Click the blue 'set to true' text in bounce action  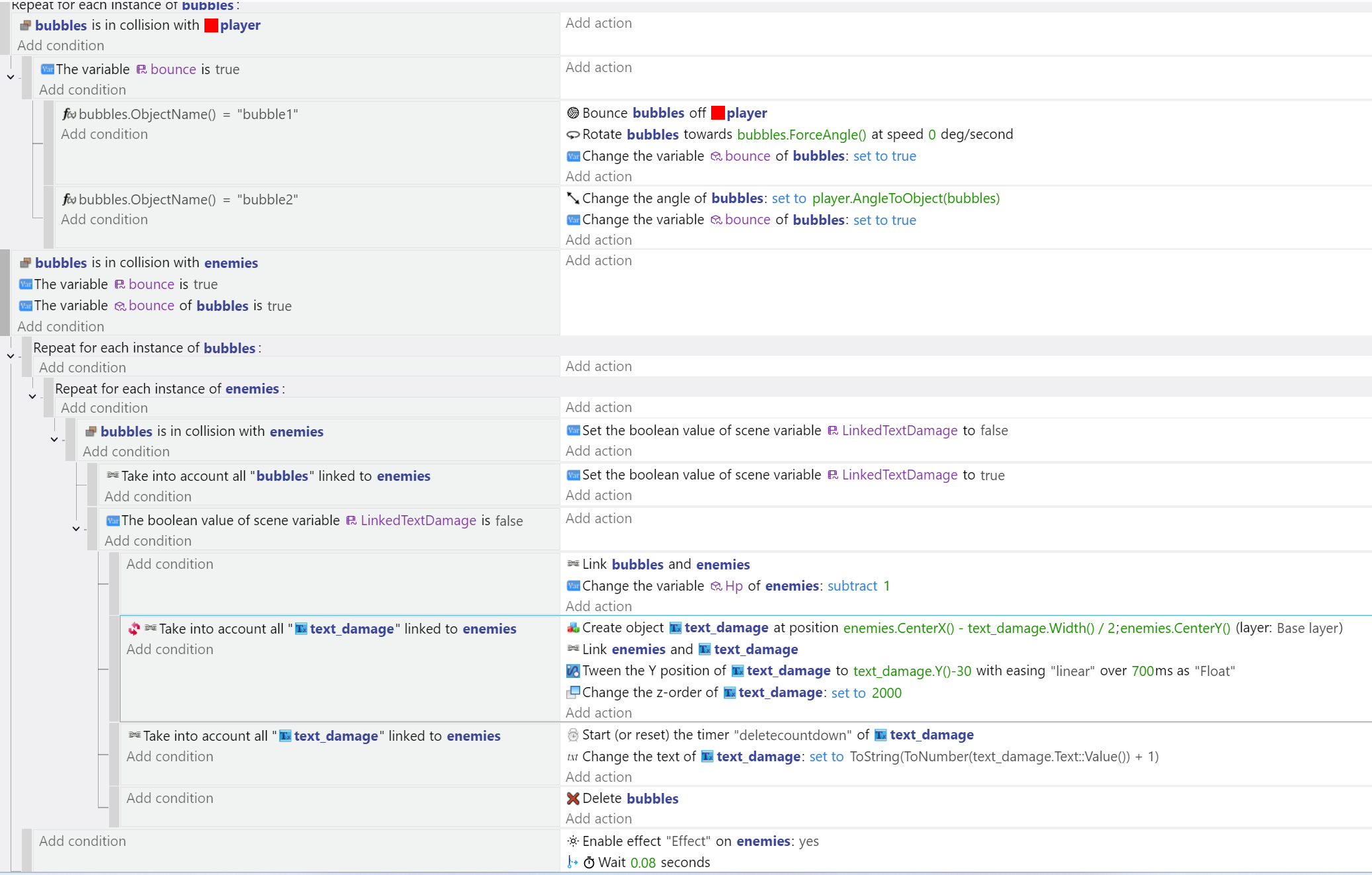point(885,155)
